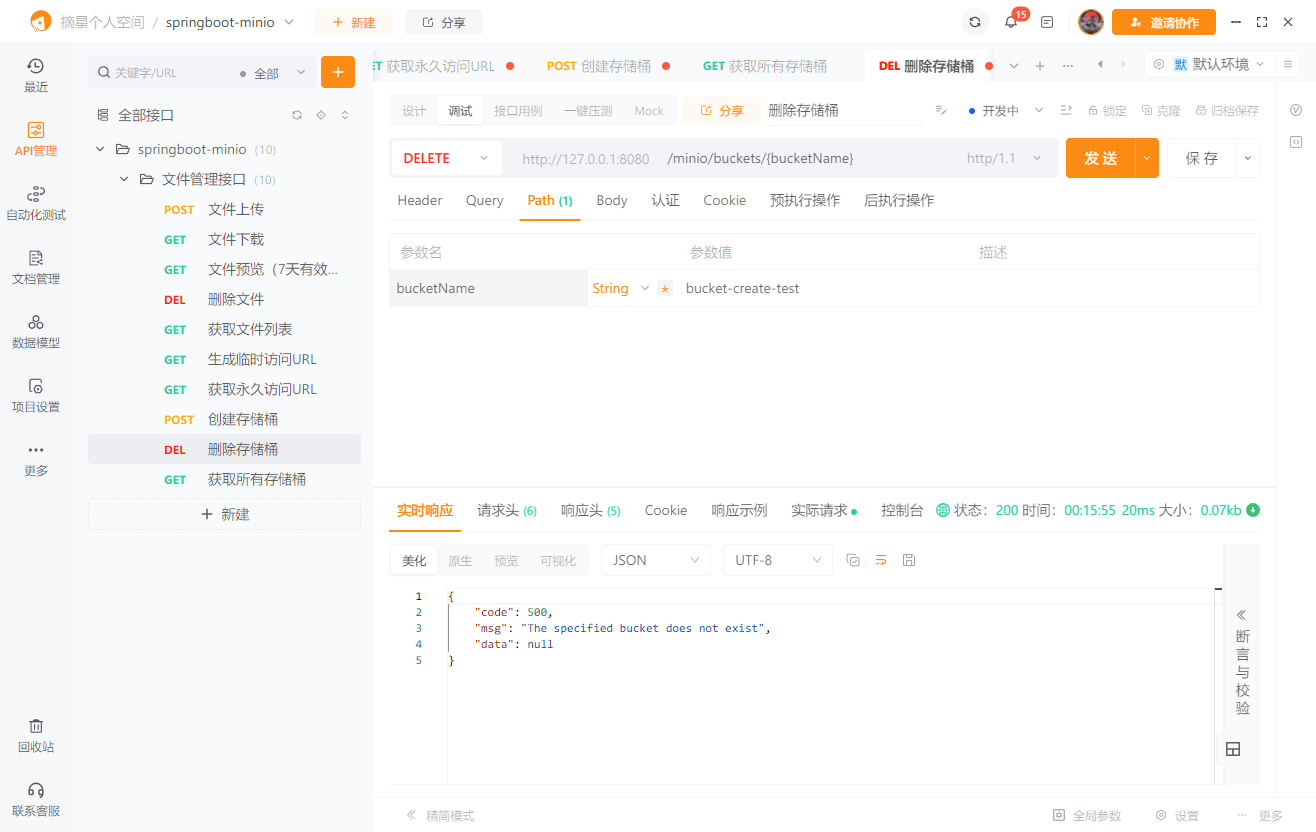Collapse the springboot-minio tree folder
The image size is (1316, 832).
pos(100,149)
